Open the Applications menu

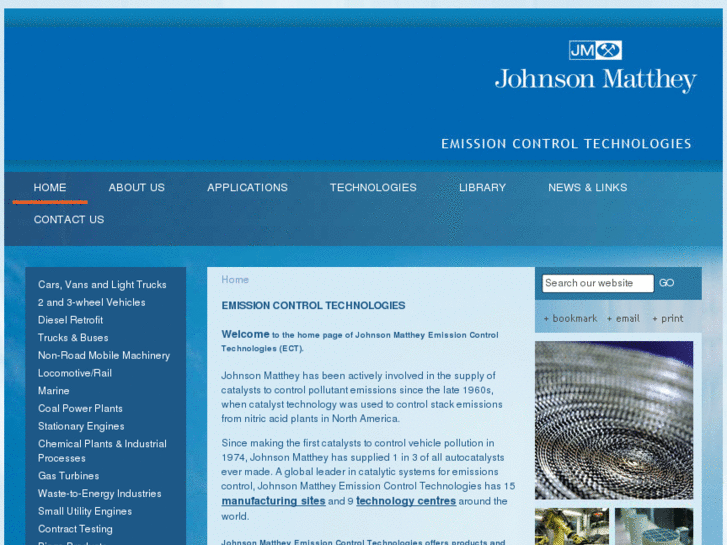(248, 187)
